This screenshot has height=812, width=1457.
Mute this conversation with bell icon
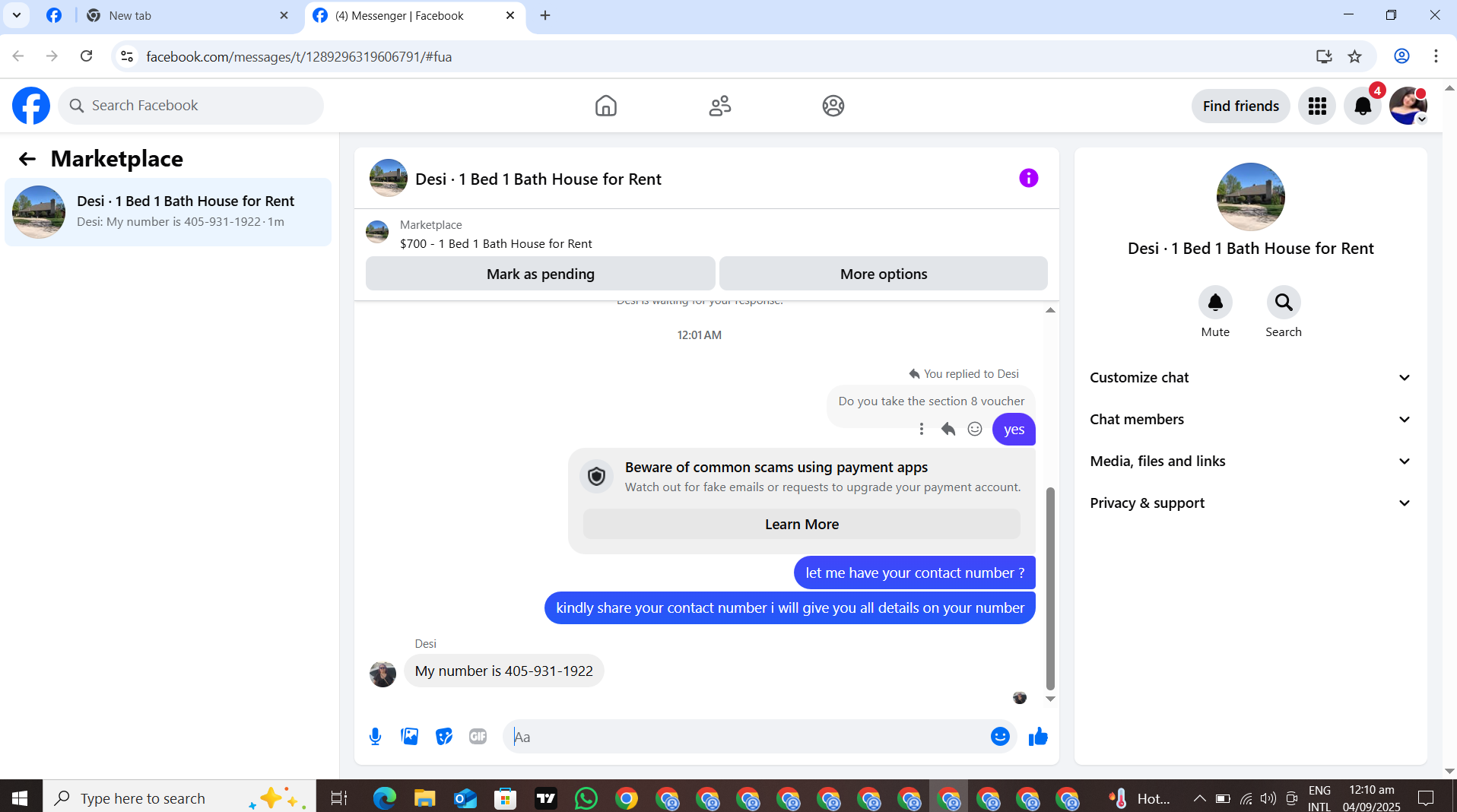pyautogui.click(x=1215, y=303)
